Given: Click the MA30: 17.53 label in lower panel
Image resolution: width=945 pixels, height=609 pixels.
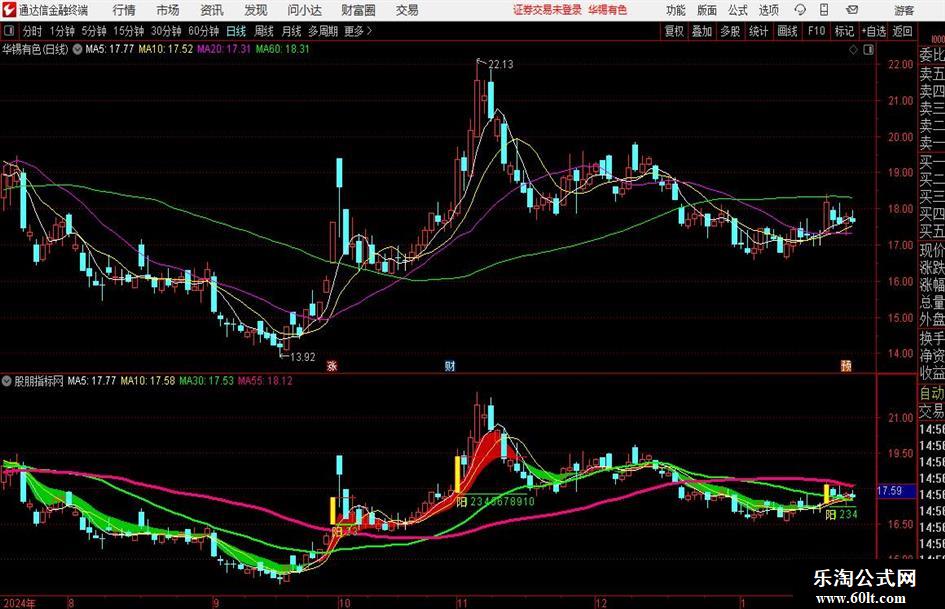Looking at the screenshot, I should (x=206, y=381).
